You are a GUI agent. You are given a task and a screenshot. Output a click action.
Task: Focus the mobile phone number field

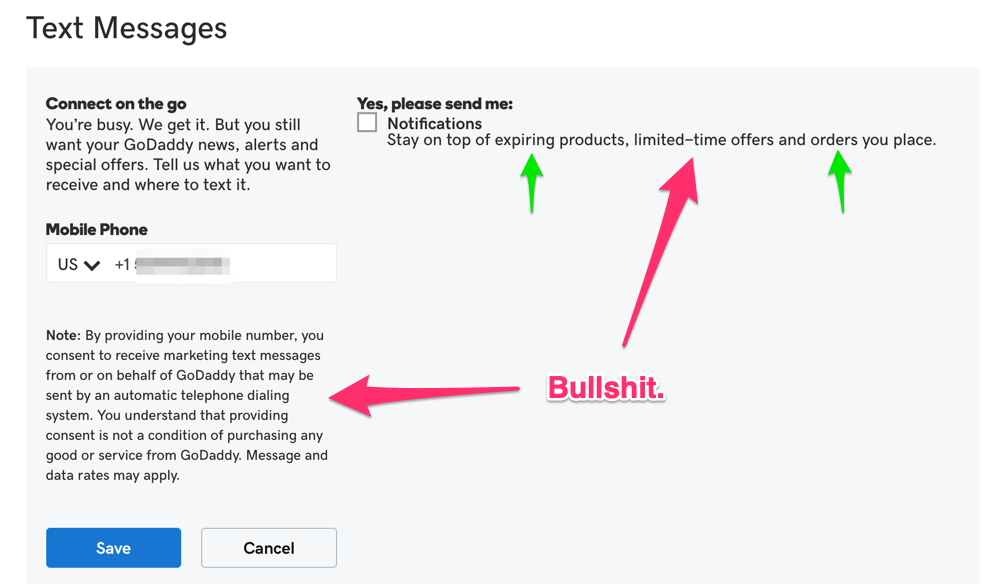(x=230, y=265)
